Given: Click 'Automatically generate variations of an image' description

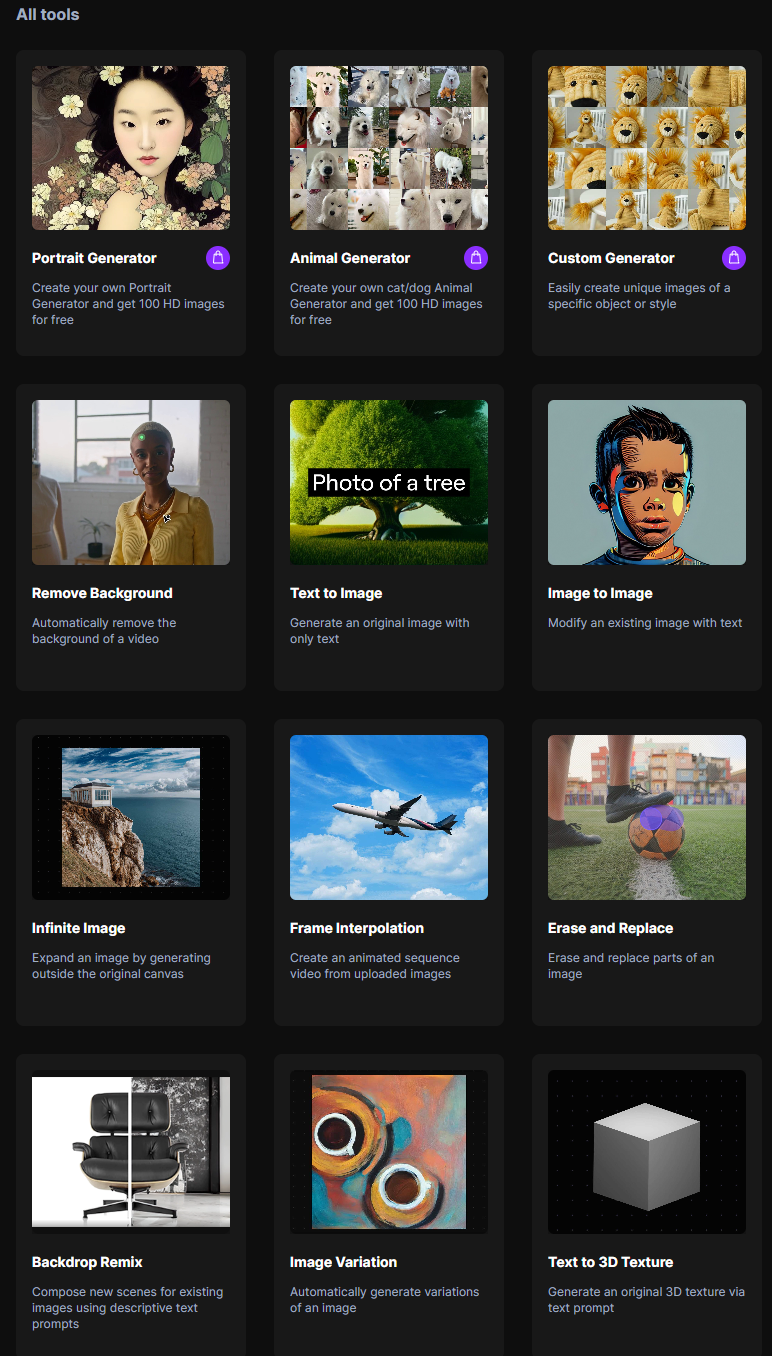Looking at the screenshot, I should pyautogui.click(x=384, y=1300).
